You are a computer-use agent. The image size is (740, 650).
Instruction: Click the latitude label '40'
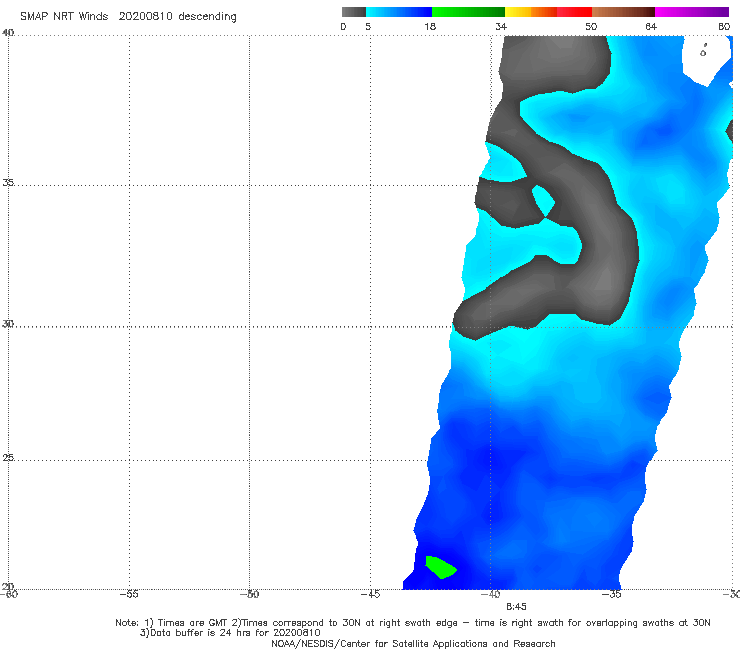click(x=8, y=33)
